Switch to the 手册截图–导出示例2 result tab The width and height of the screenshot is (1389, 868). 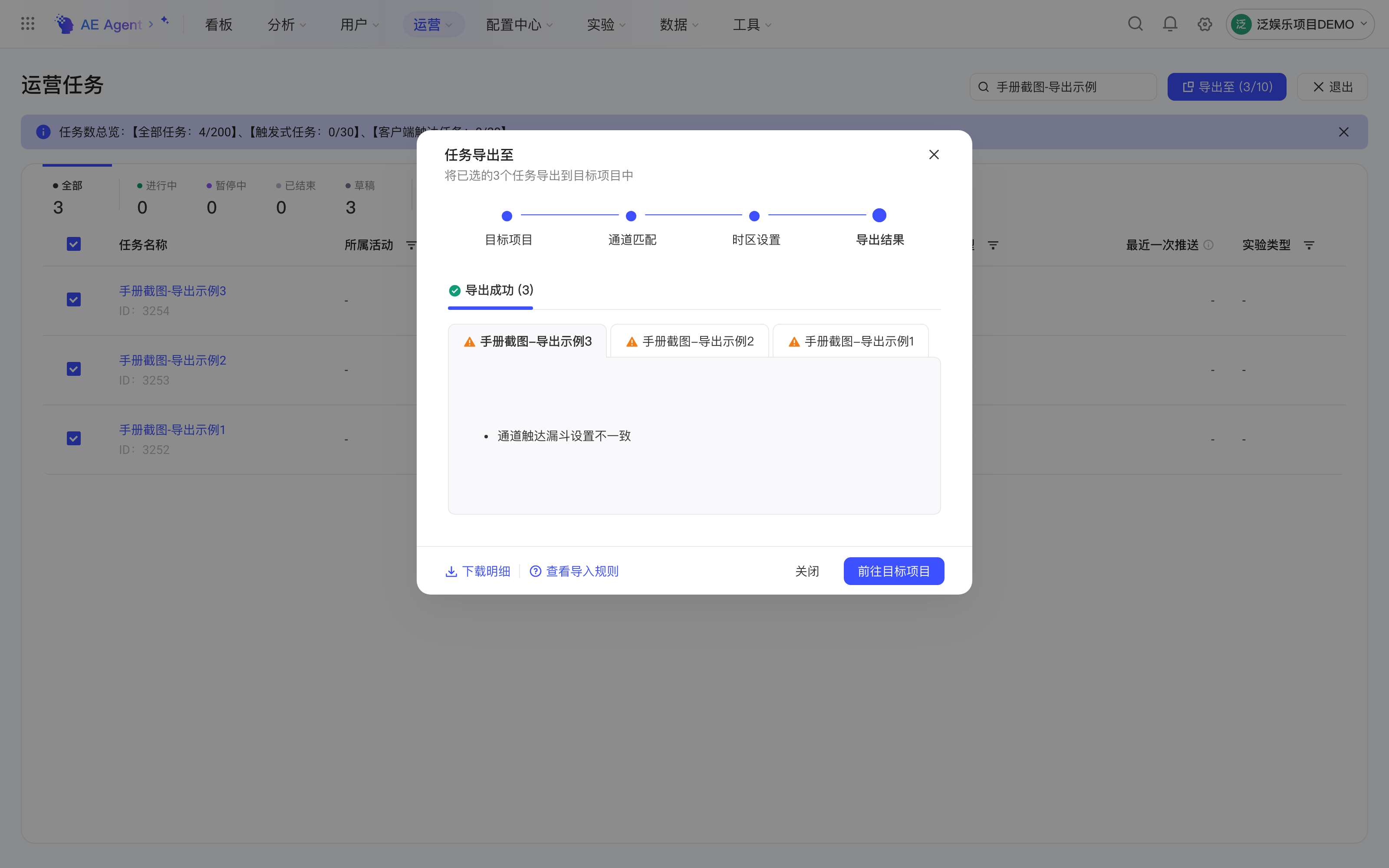click(x=689, y=341)
